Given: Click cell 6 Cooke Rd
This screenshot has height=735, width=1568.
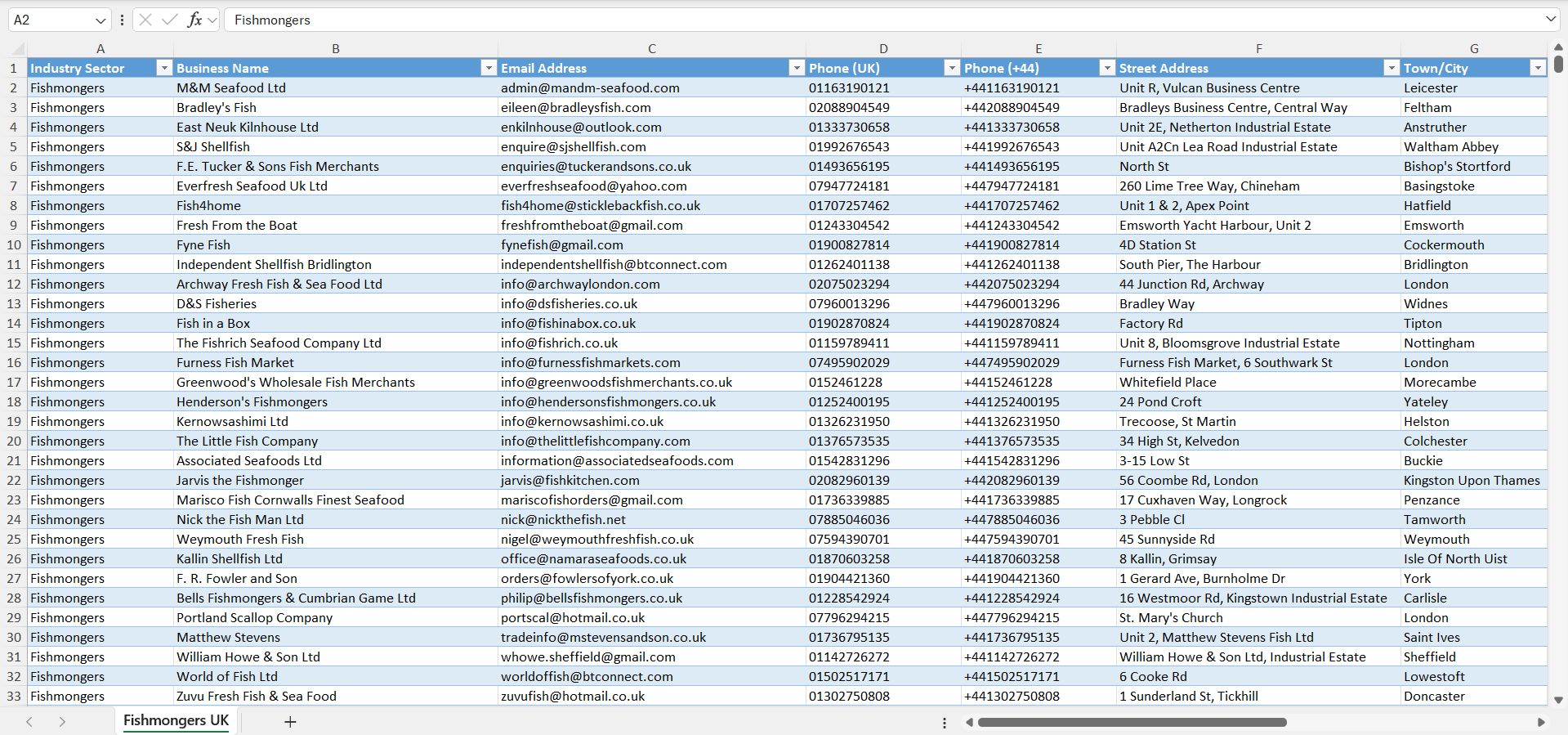Looking at the screenshot, I should (x=1258, y=676).
